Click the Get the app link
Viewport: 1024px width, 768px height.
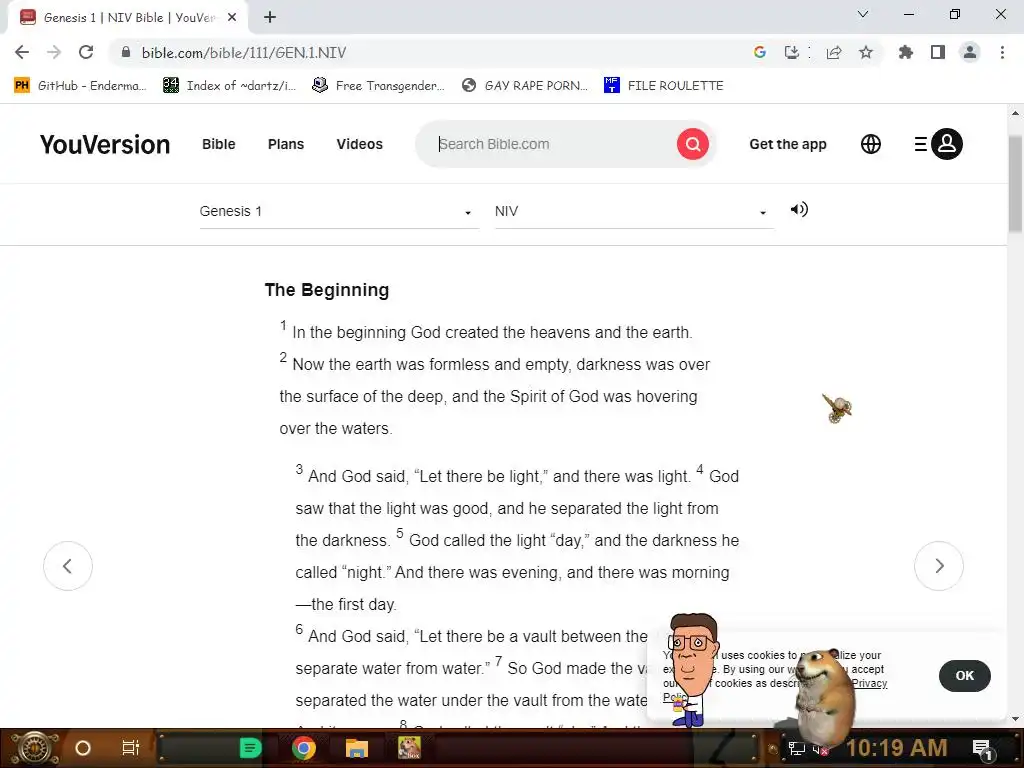788,144
